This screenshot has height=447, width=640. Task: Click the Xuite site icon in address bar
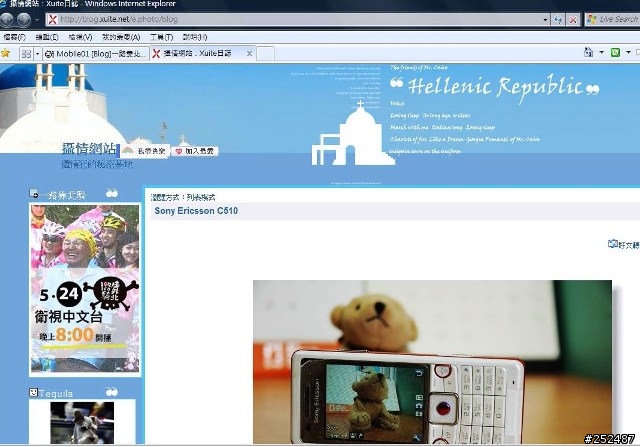coord(53,19)
